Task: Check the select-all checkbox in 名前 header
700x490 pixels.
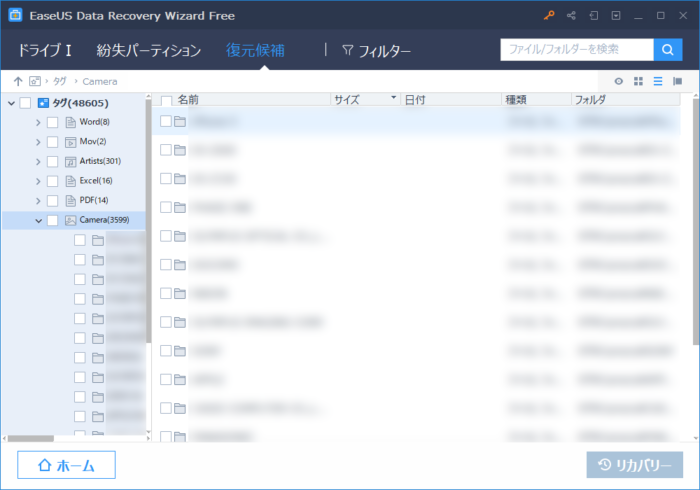Action: click(166, 100)
